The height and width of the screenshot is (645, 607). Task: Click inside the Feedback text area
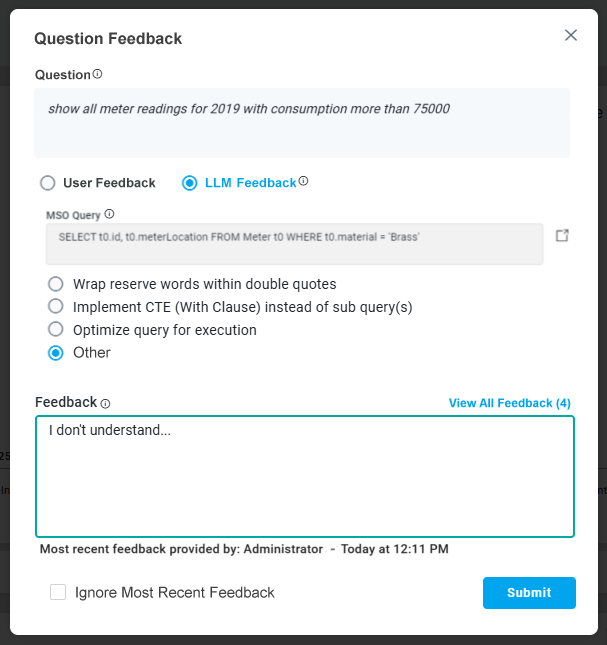tap(304, 476)
